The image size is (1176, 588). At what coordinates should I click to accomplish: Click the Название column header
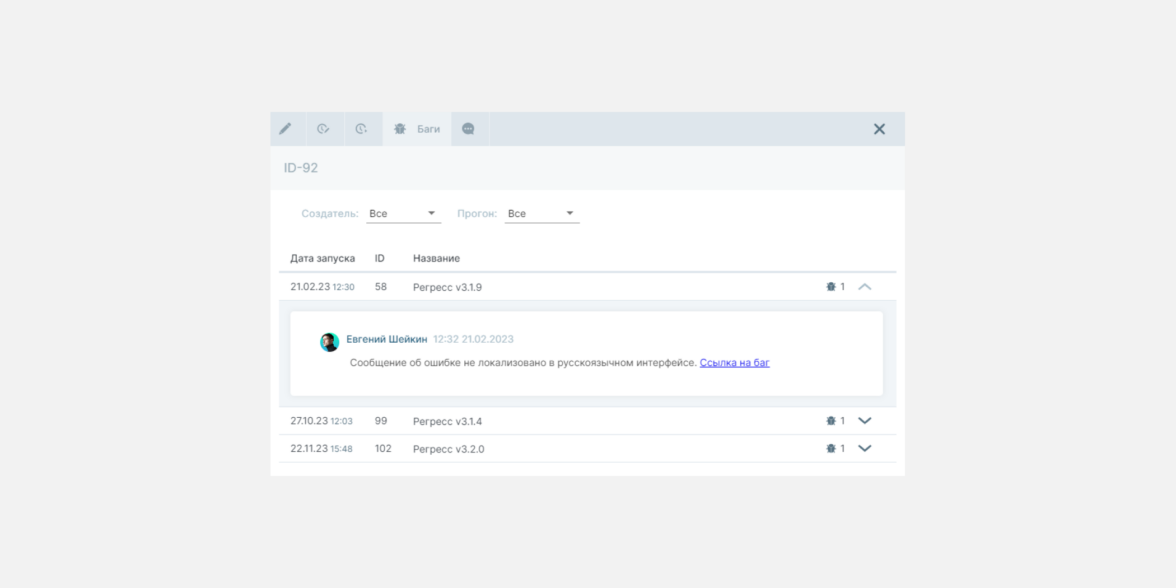click(436, 259)
